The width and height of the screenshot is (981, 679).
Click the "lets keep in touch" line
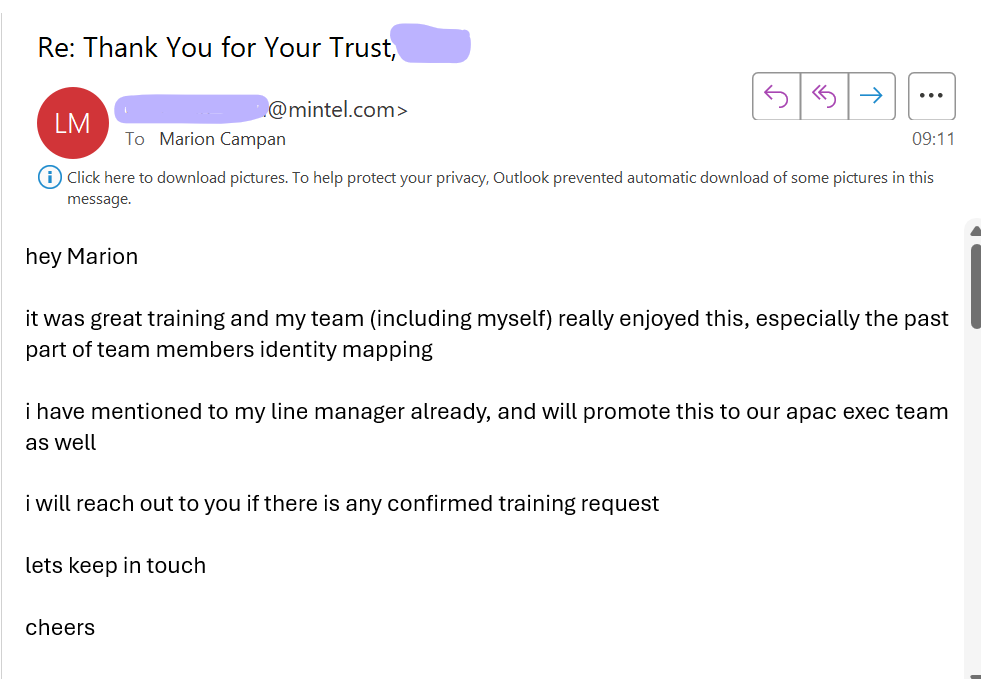(115, 565)
